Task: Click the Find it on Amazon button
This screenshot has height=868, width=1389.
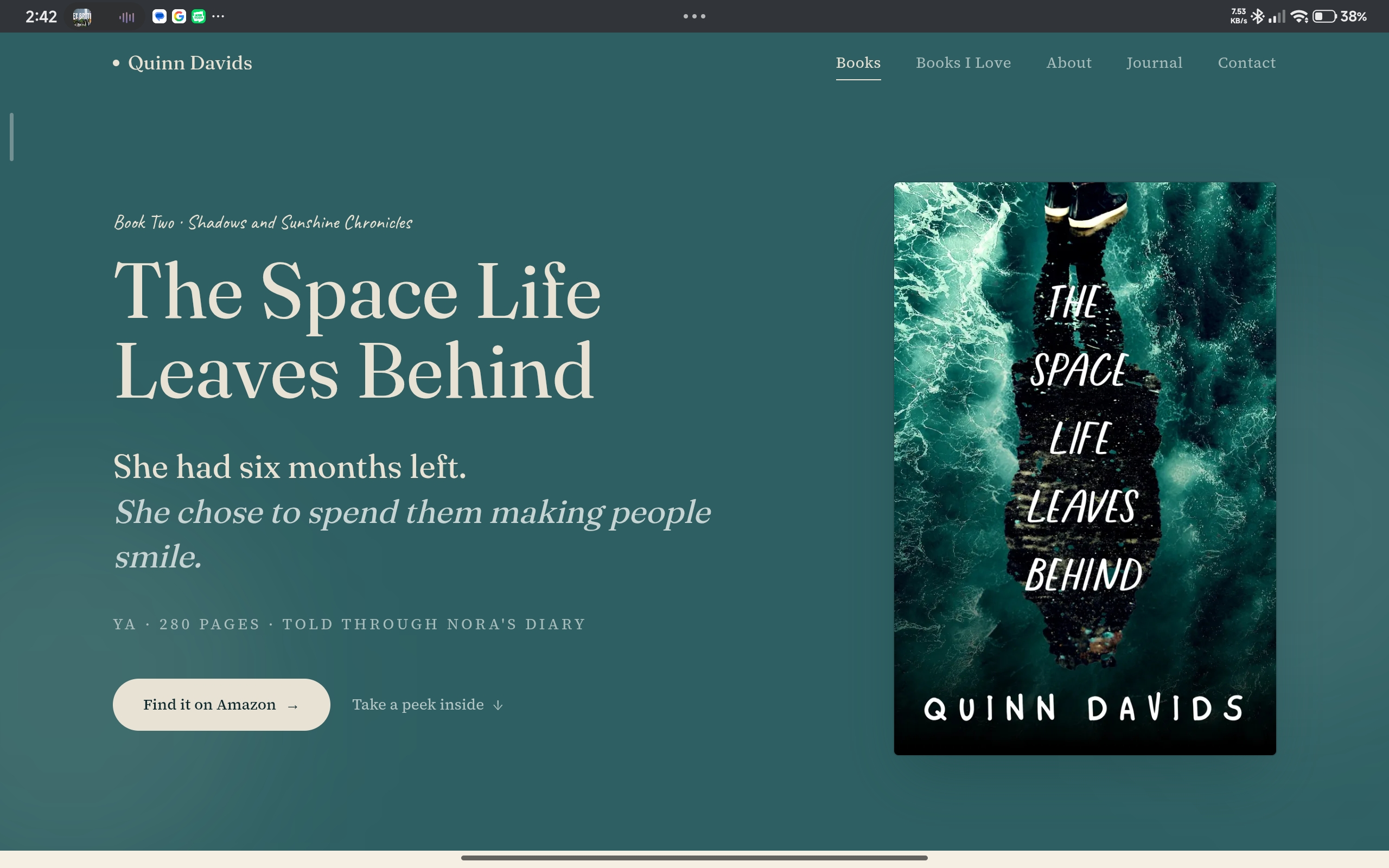Action: point(221,704)
